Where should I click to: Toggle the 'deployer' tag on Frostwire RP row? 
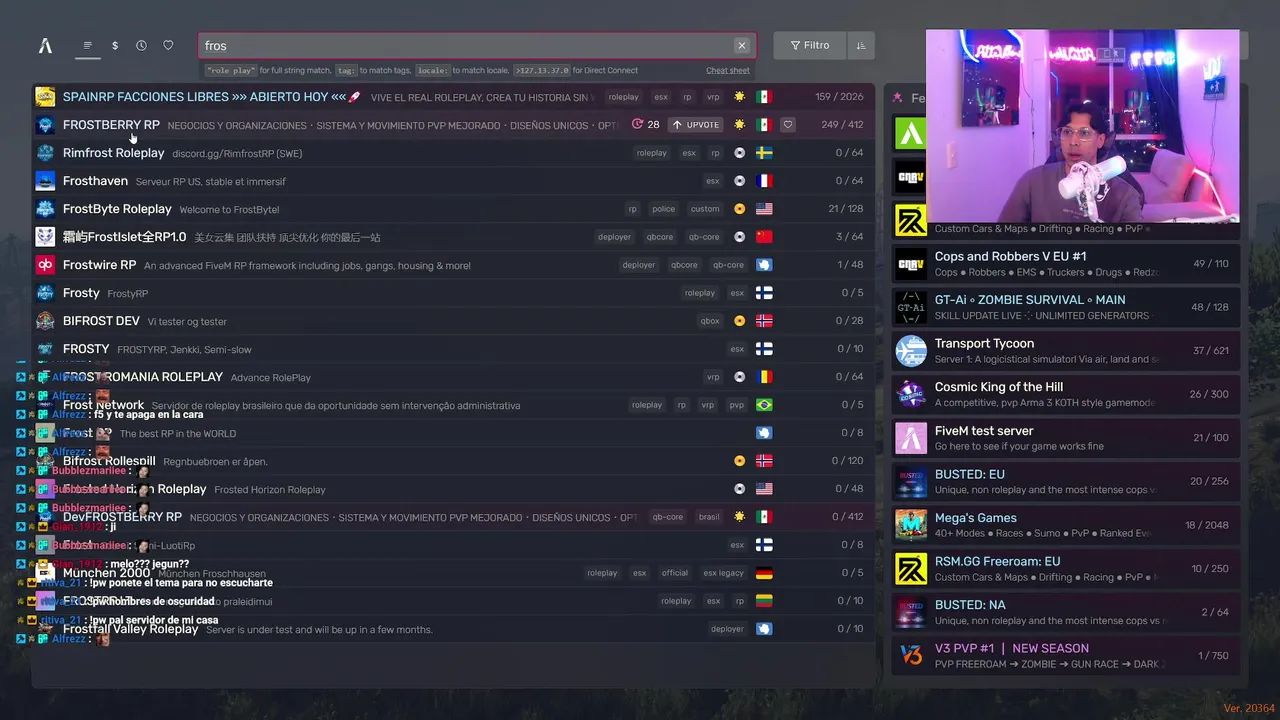639,265
